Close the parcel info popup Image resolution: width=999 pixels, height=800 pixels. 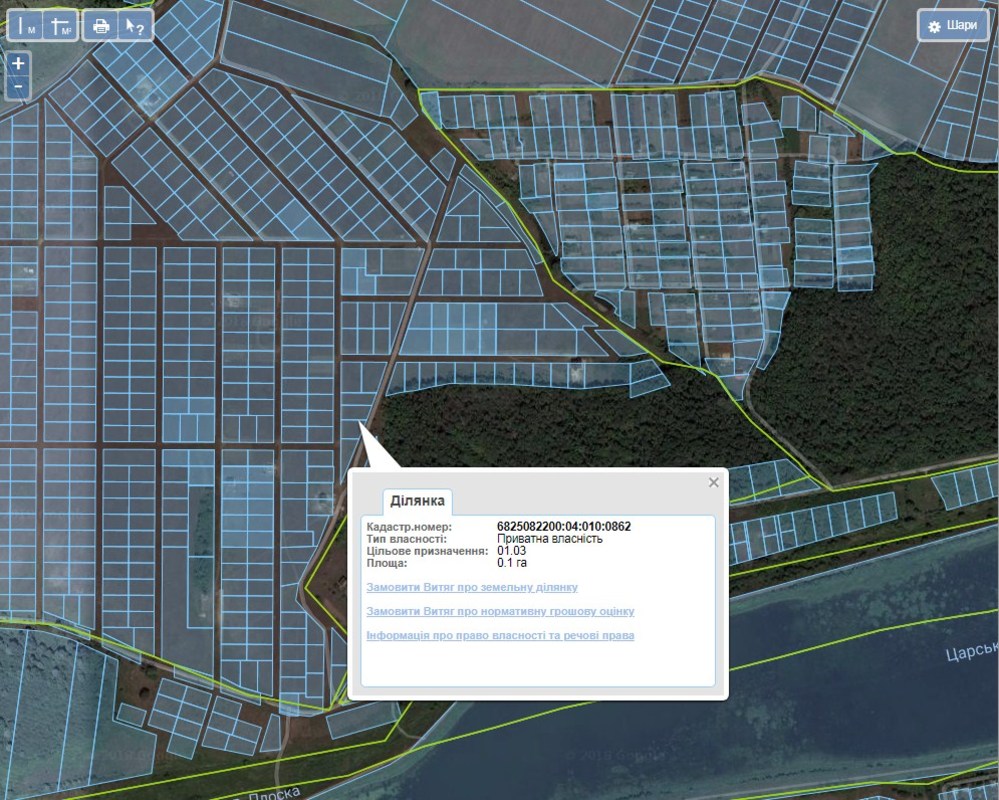coord(713,482)
